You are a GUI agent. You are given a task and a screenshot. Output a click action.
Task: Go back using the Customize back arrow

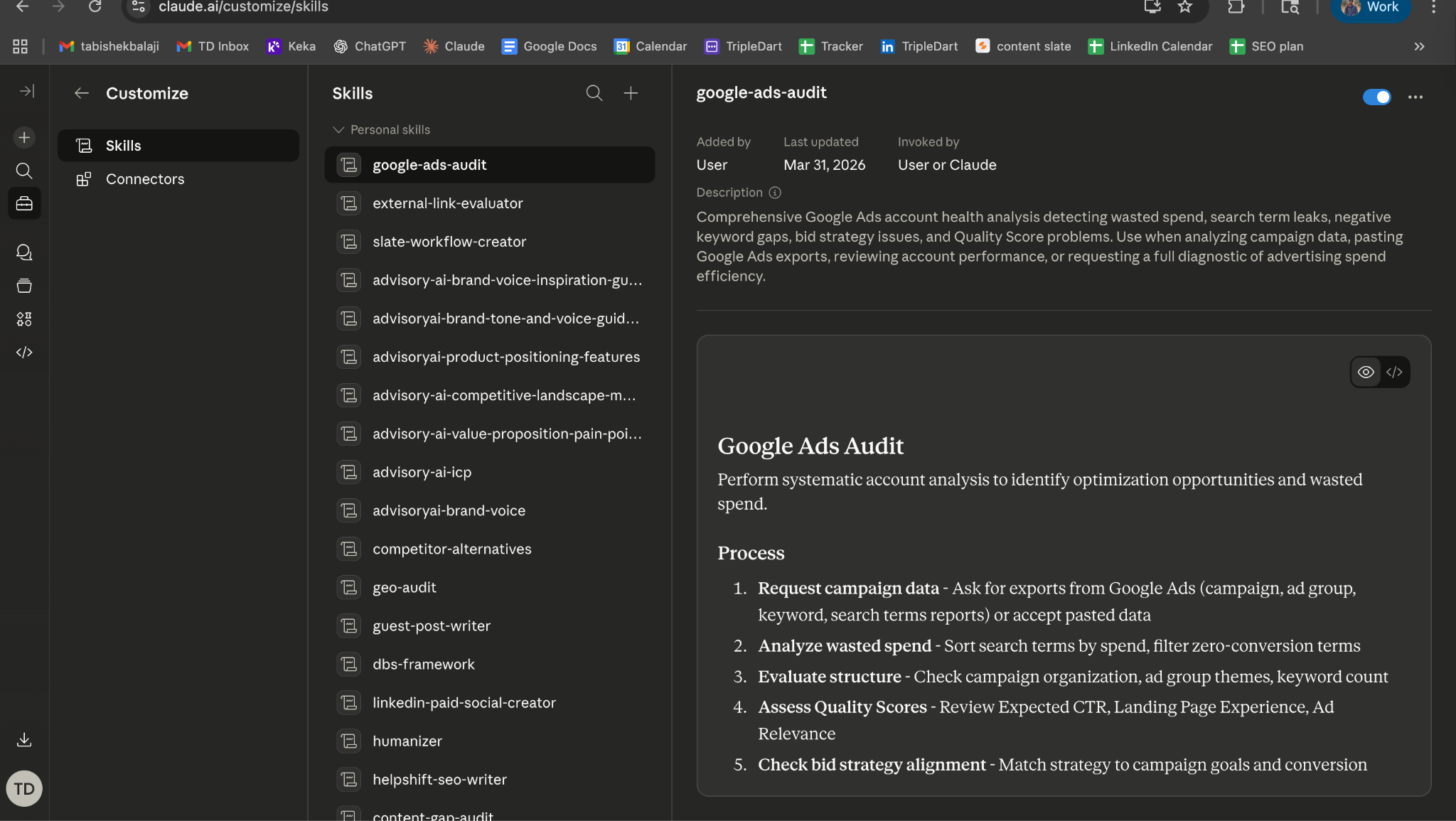pos(82,93)
